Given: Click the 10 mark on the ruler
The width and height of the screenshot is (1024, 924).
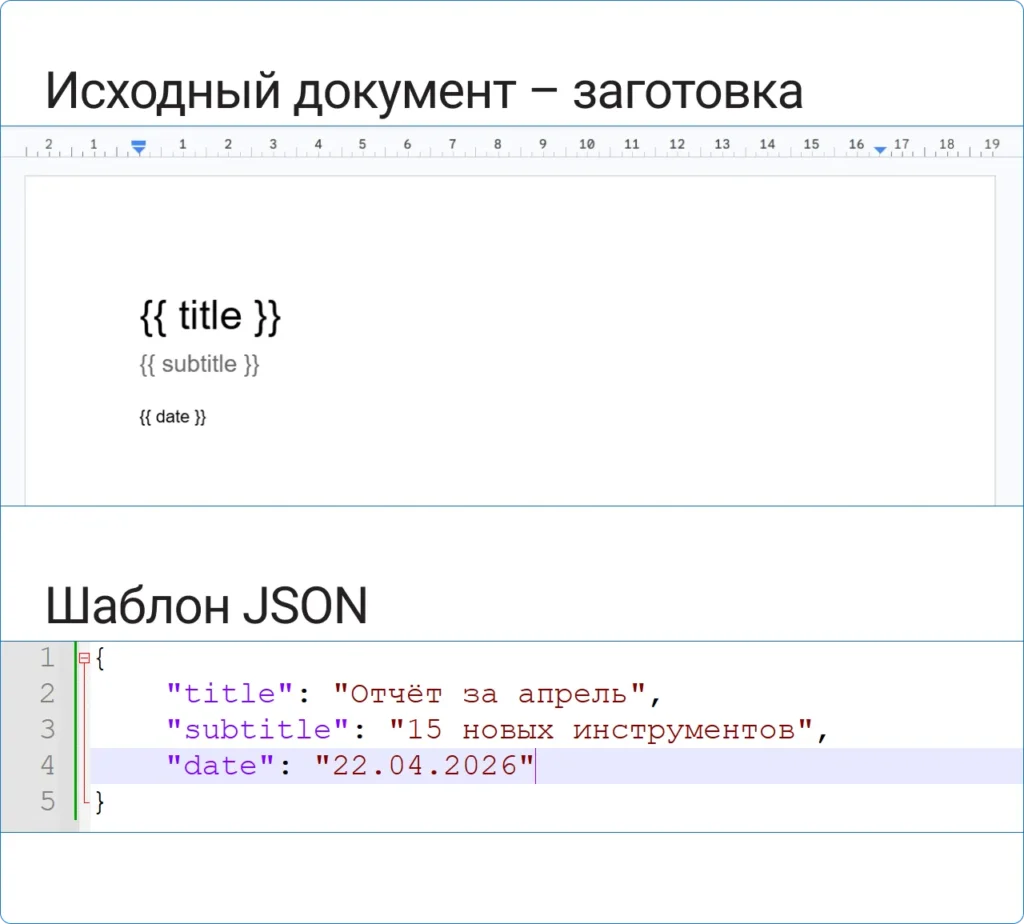Looking at the screenshot, I should 586,144.
